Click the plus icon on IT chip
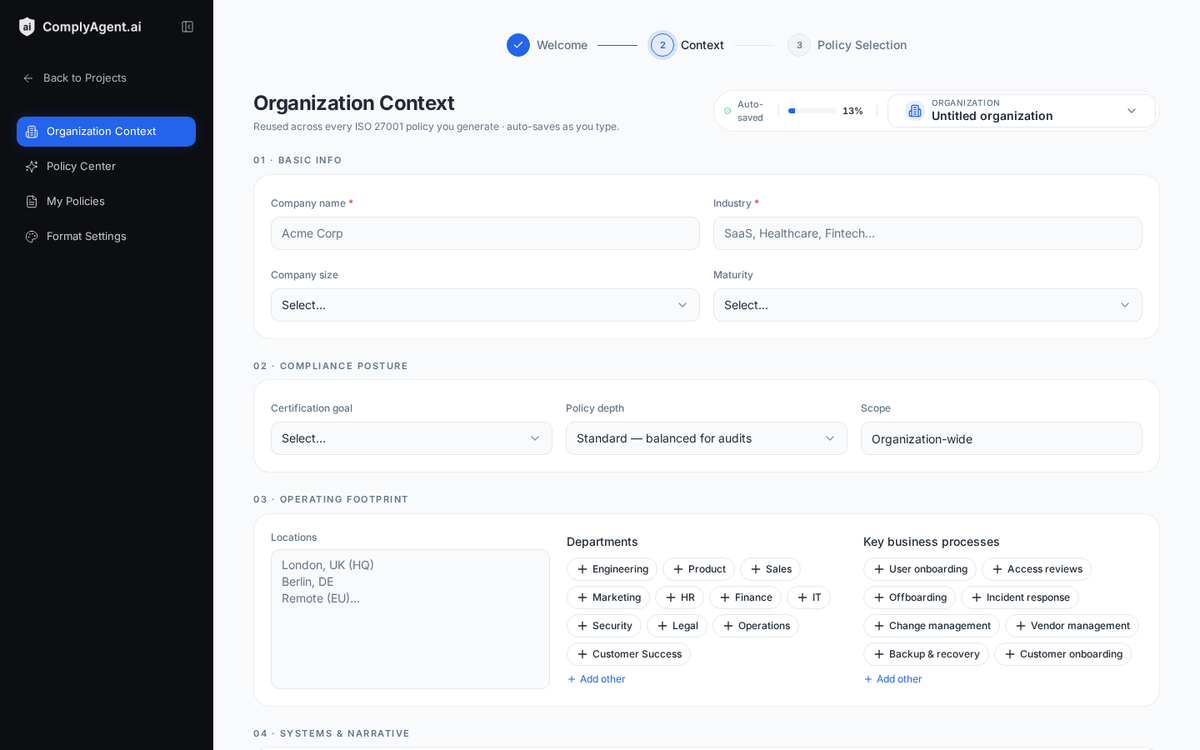Screen dimensions: 1200x750 (802, 598)
